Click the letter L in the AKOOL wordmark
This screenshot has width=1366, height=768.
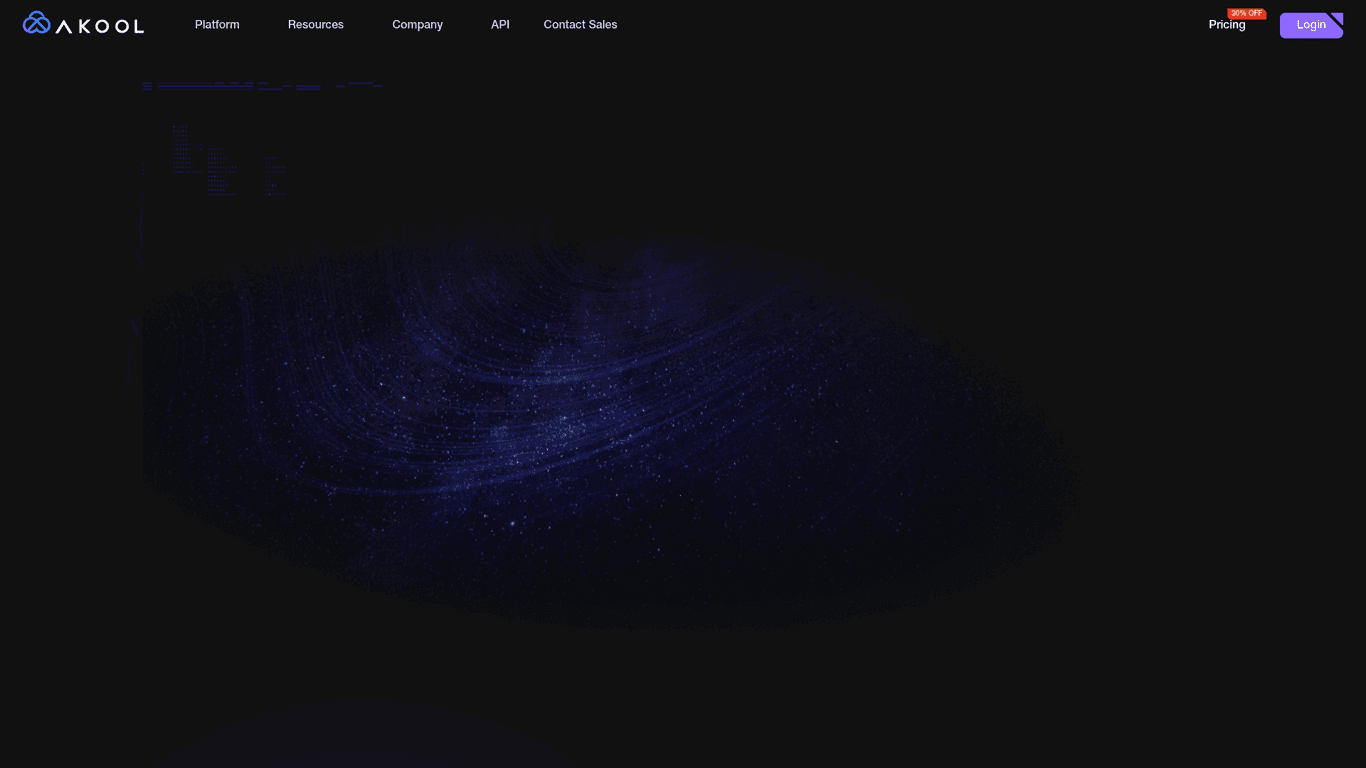coord(138,26)
